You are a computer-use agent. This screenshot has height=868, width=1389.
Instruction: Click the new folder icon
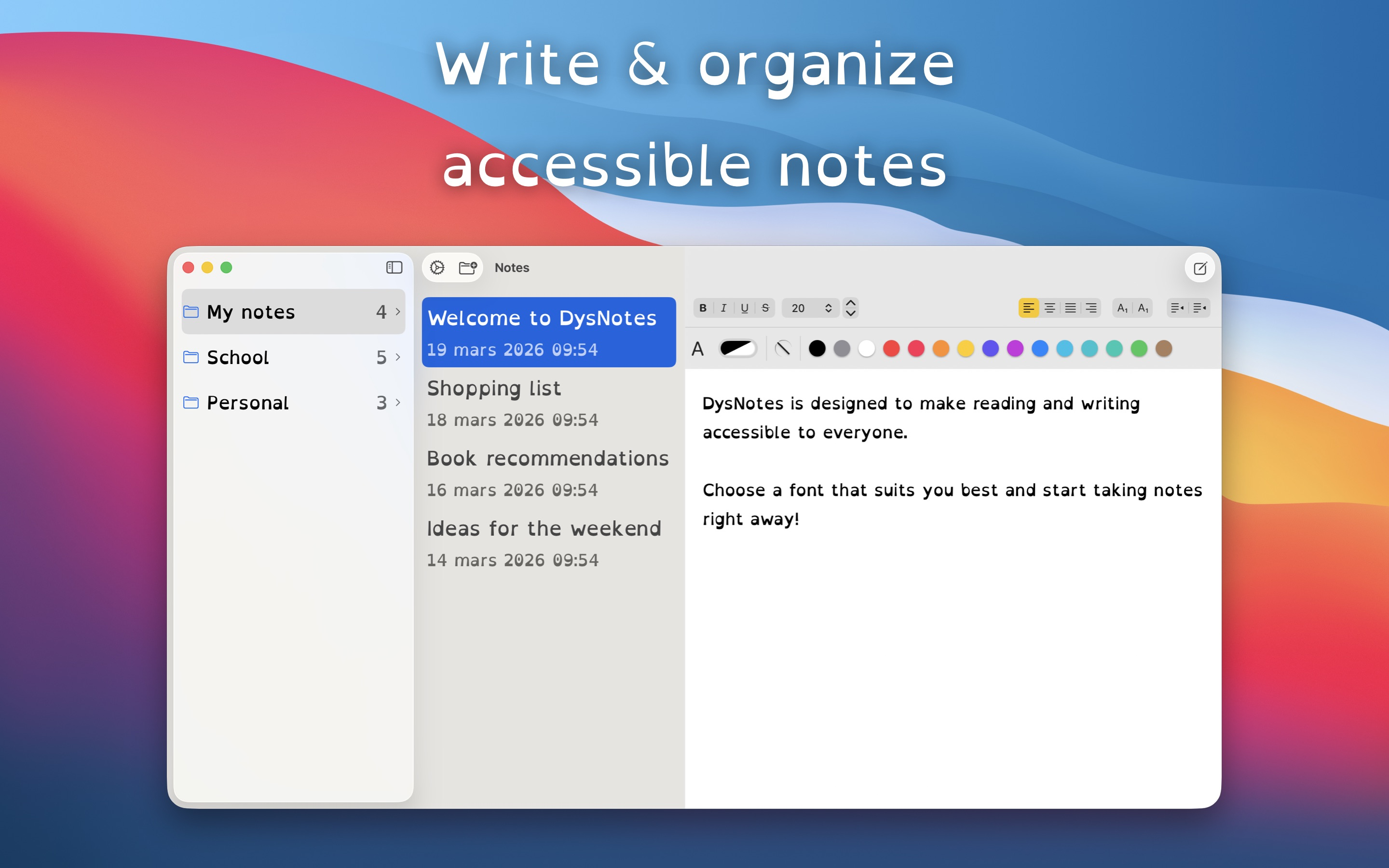coord(468,268)
